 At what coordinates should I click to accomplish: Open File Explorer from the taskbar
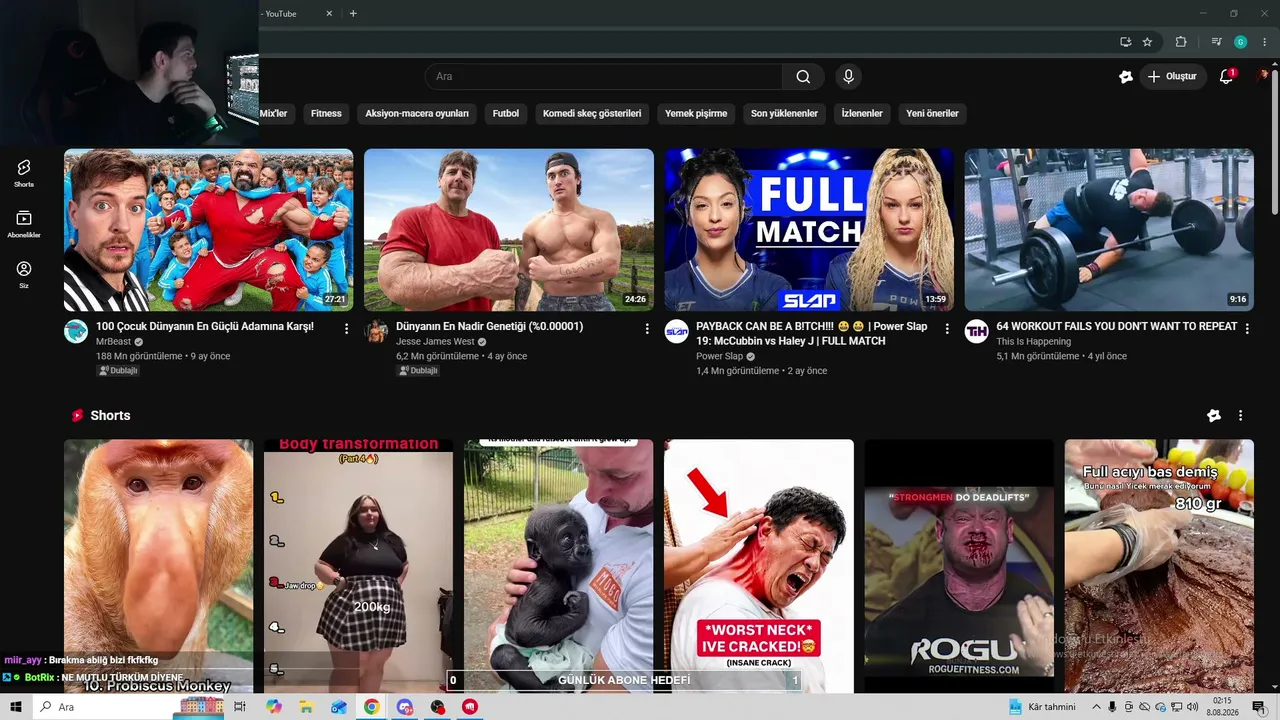[306, 707]
